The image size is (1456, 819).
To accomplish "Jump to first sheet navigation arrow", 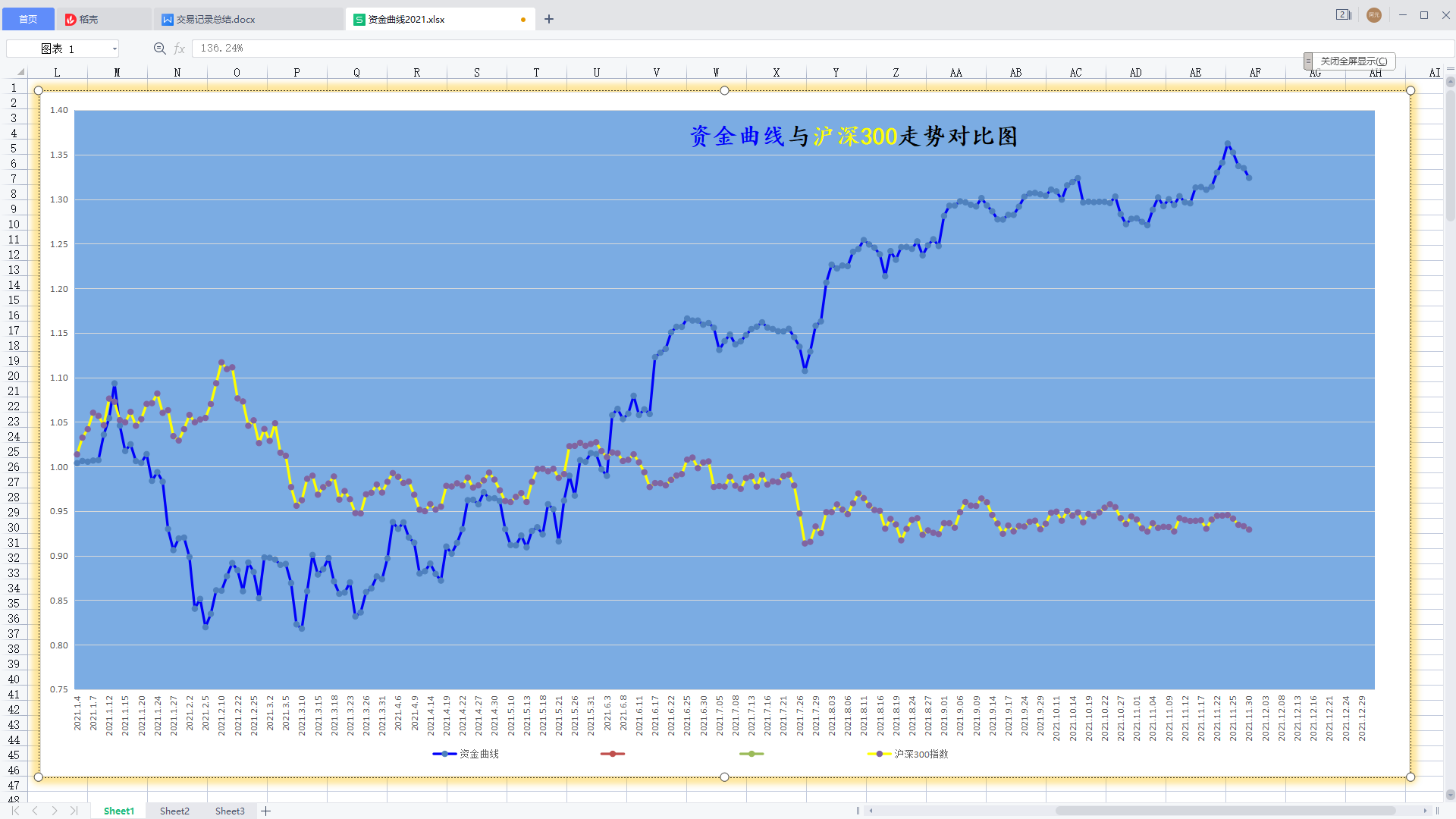I will click(15, 811).
